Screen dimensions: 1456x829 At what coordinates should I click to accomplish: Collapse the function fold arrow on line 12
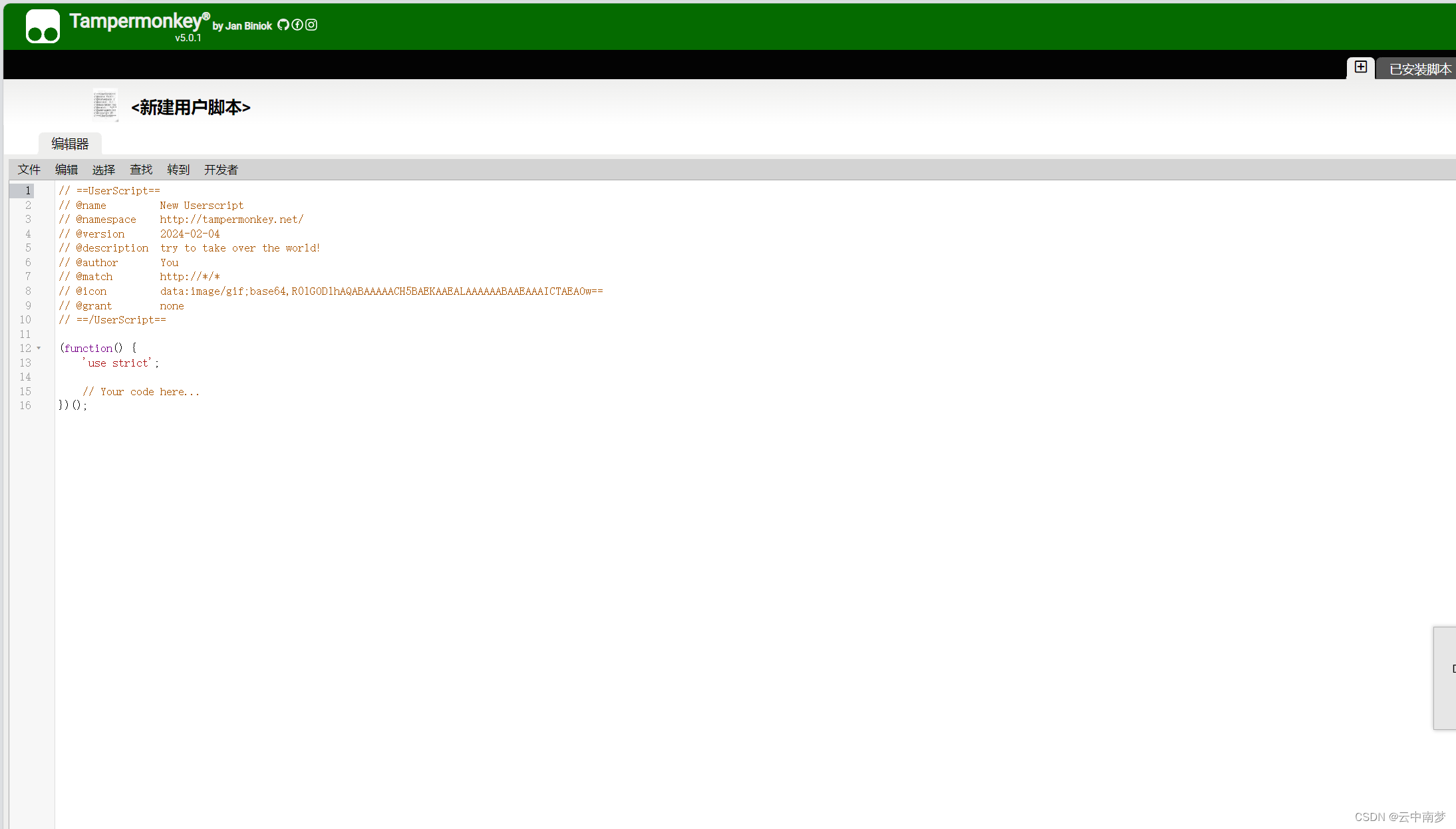(x=39, y=348)
